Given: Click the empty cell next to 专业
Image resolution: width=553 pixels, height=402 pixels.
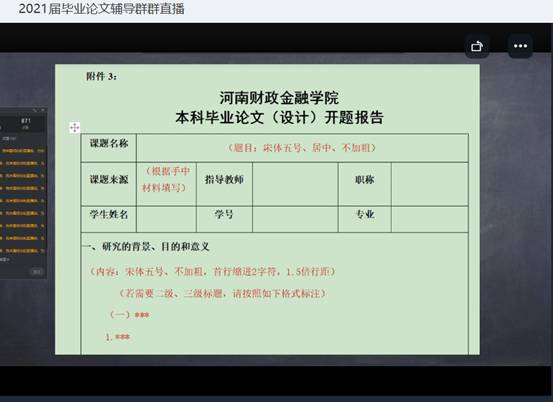Looking at the screenshot, I should click(x=430, y=219).
